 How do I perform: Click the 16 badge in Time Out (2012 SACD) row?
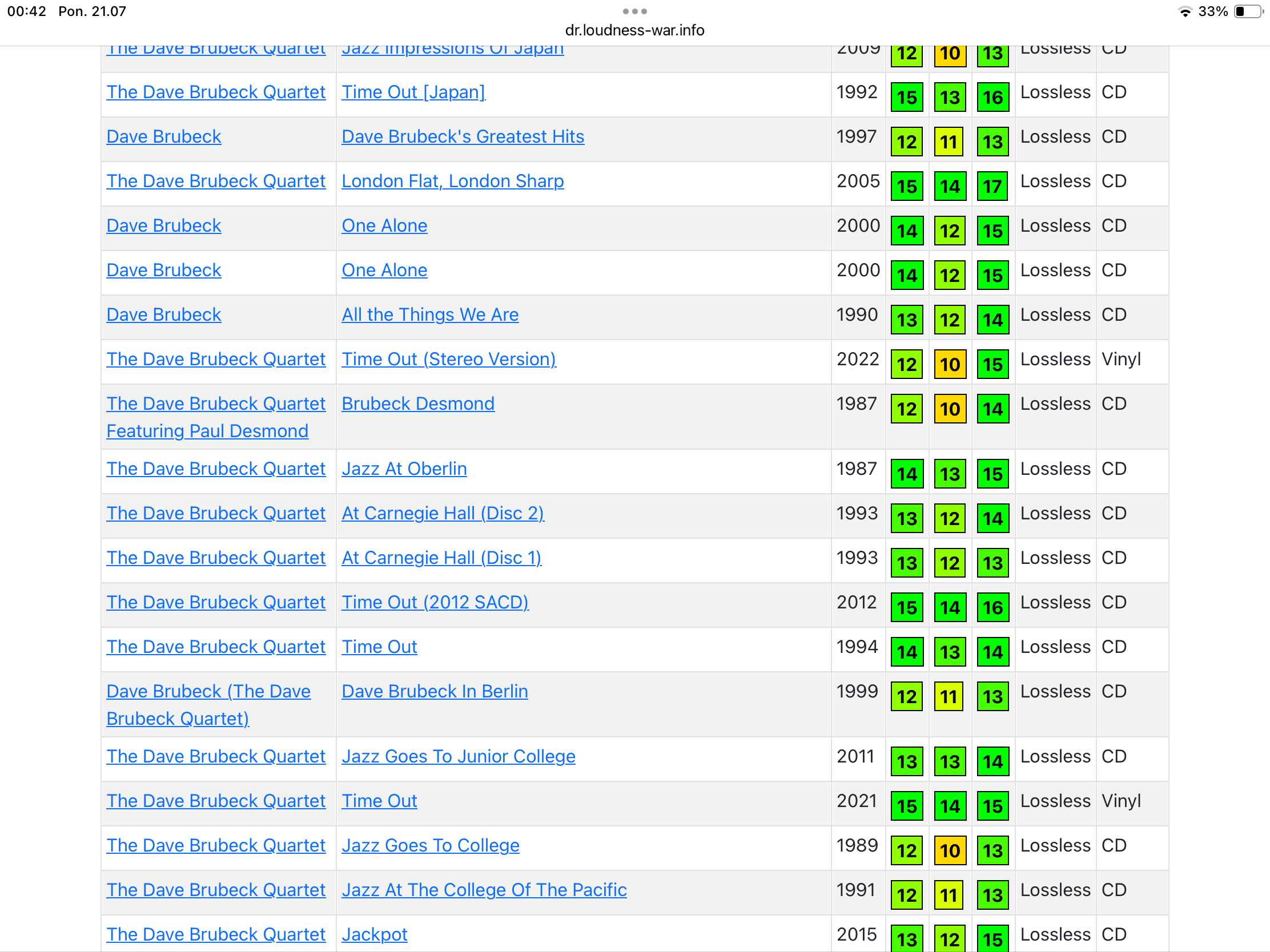click(x=992, y=607)
